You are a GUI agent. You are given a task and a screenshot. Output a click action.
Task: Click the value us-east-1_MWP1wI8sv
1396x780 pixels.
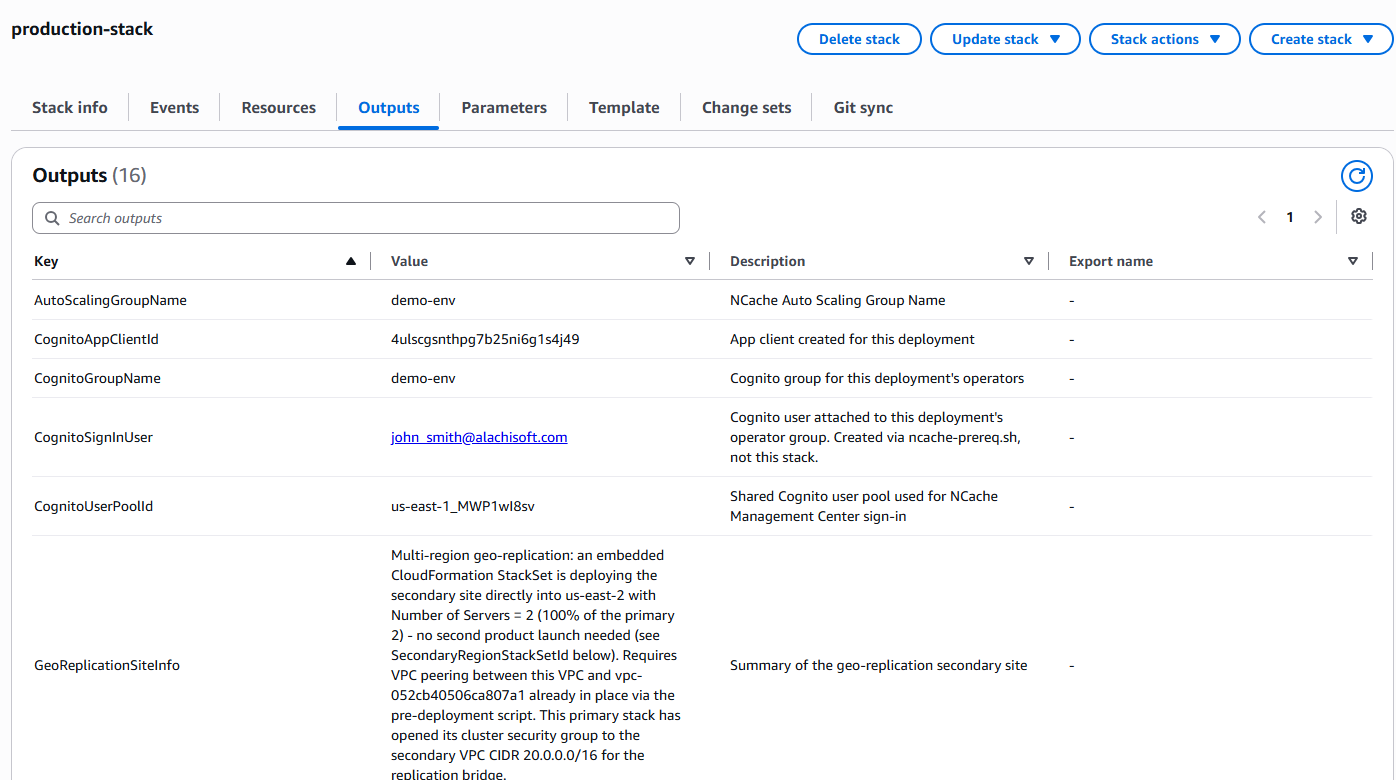(463, 506)
